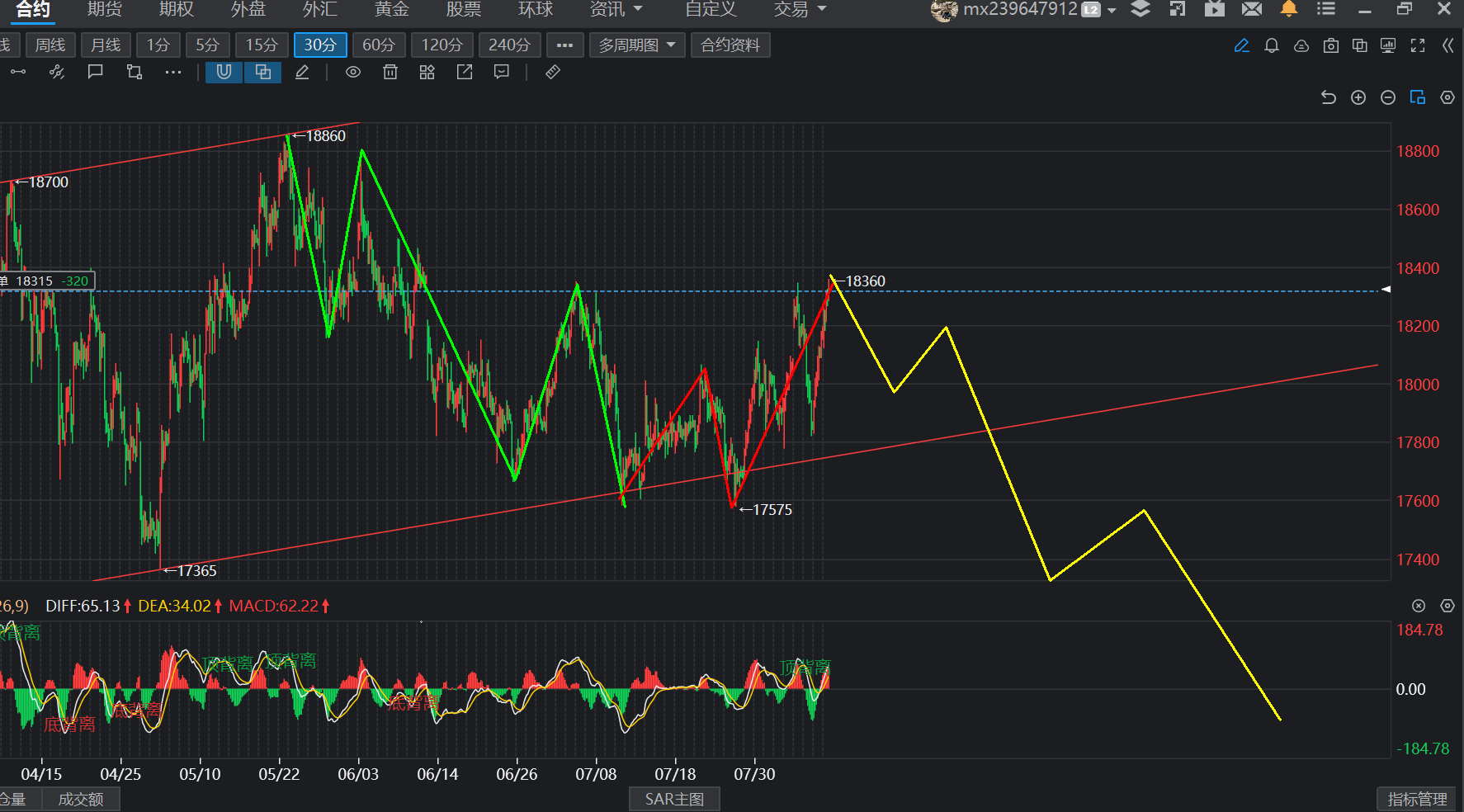Open the monitor chart display icon

1388,46
